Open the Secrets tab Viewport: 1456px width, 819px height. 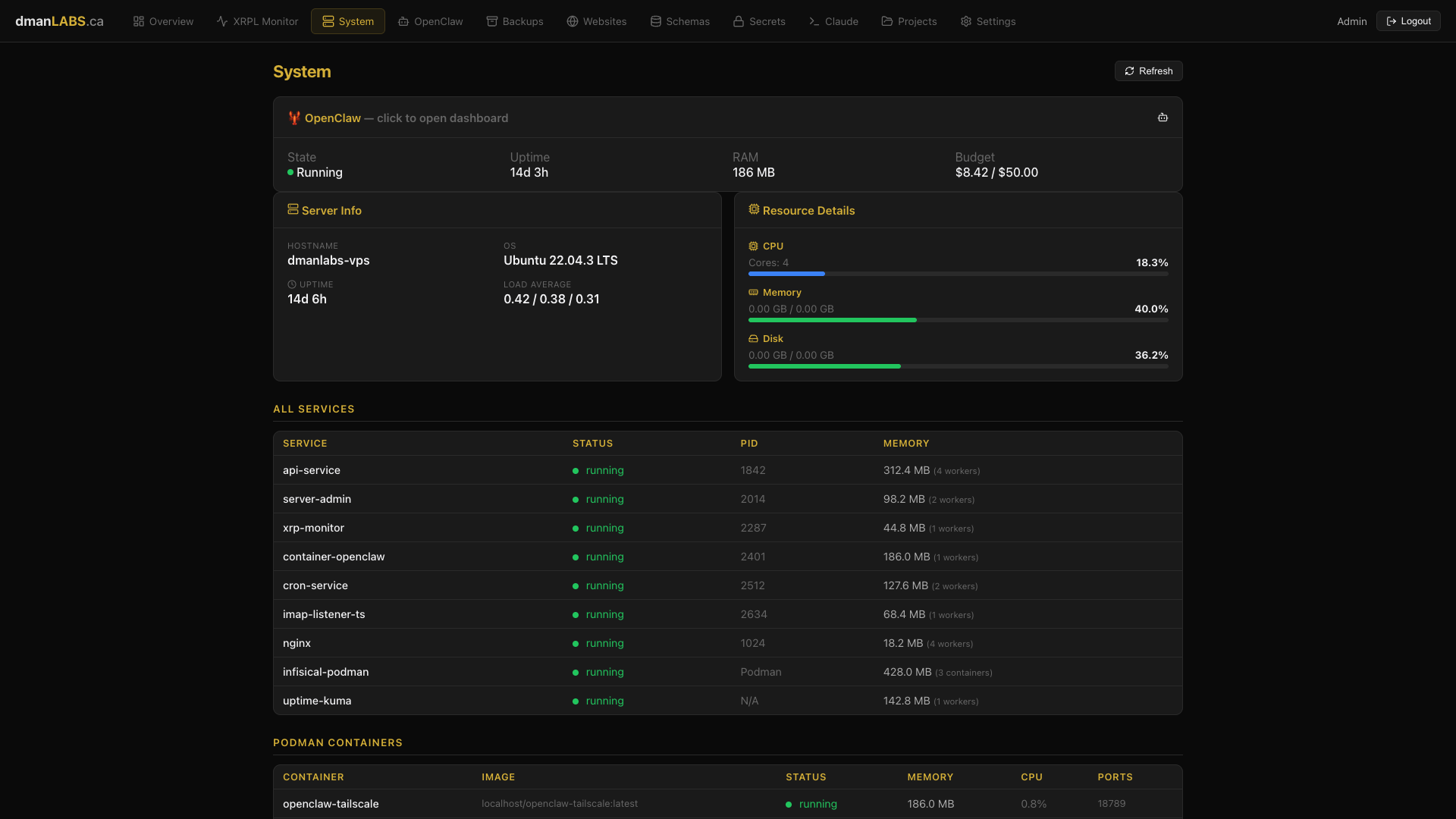click(759, 21)
